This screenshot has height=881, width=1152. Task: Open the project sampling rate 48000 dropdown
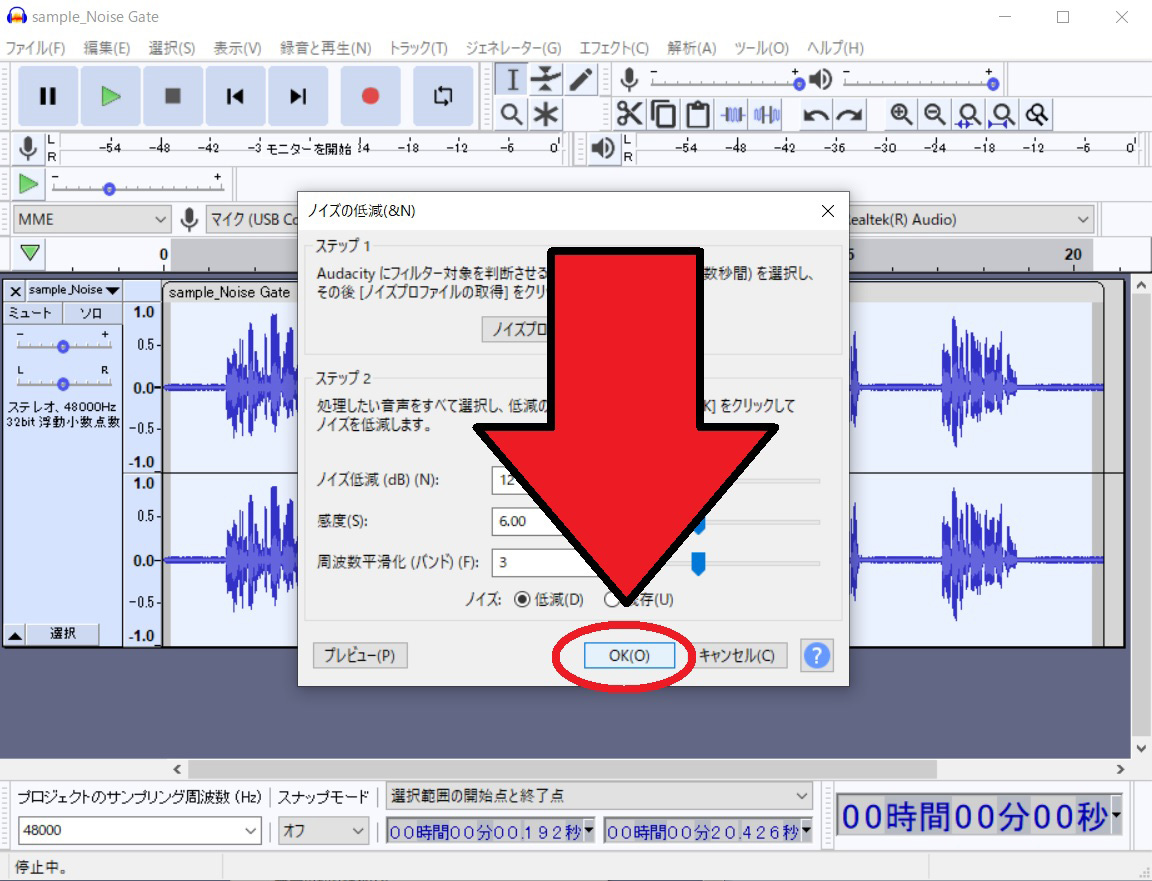[x=139, y=830]
